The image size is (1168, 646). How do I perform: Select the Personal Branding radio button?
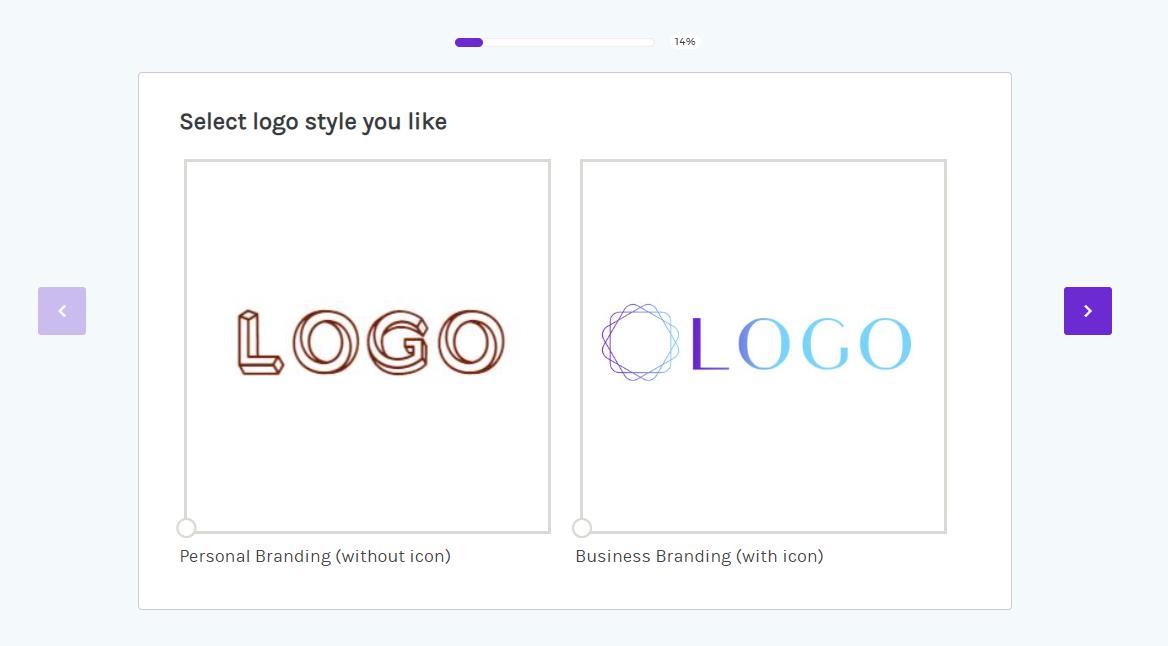tap(186, 528)
